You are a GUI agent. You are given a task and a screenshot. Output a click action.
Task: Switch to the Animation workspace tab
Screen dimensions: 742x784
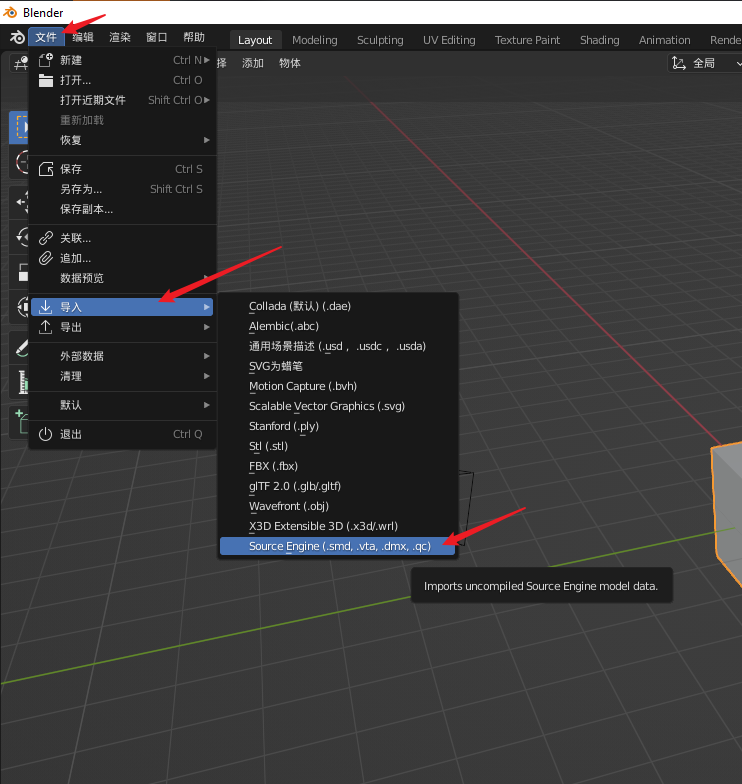664,40
